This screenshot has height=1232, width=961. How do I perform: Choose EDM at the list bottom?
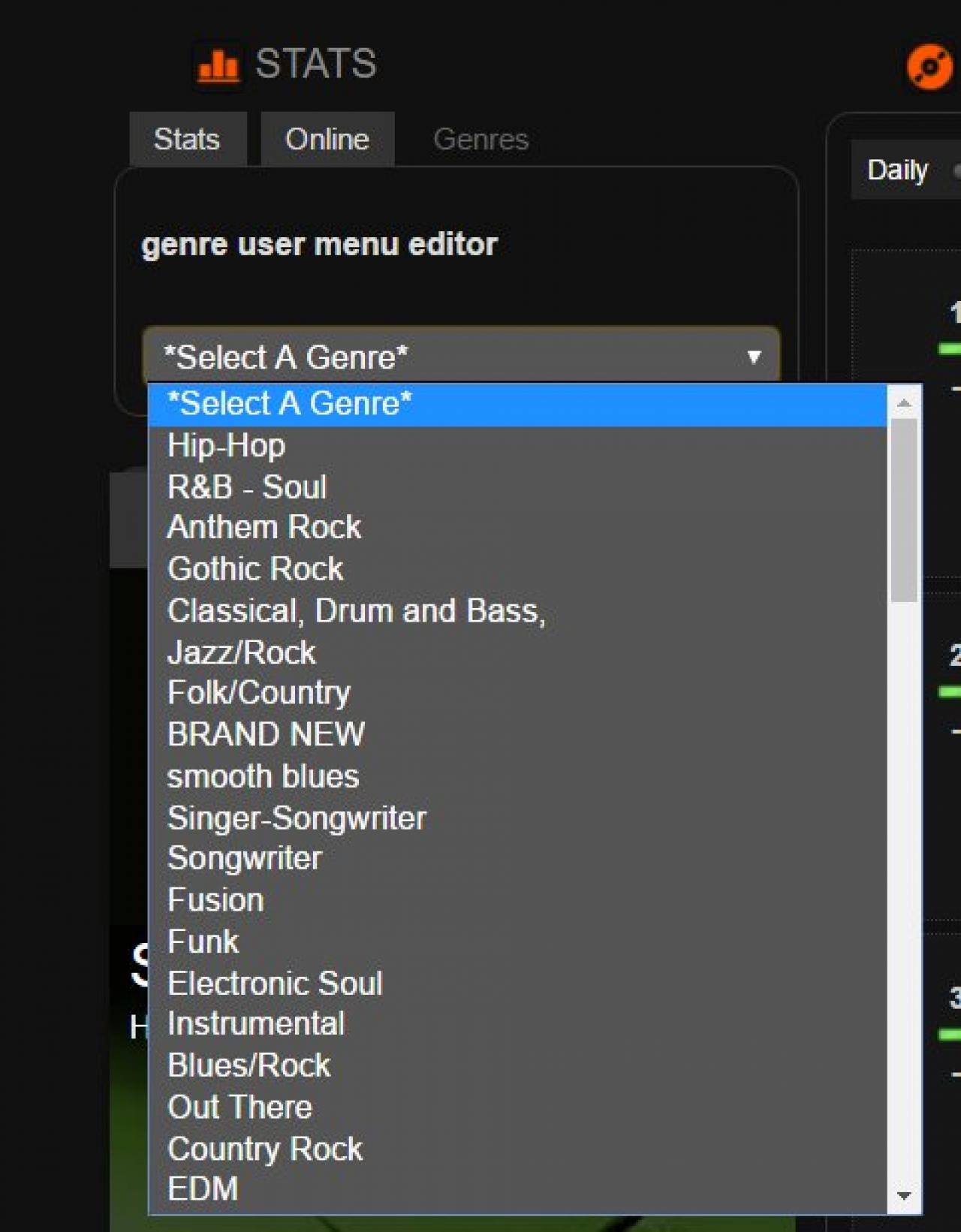tap(203, 1189)
